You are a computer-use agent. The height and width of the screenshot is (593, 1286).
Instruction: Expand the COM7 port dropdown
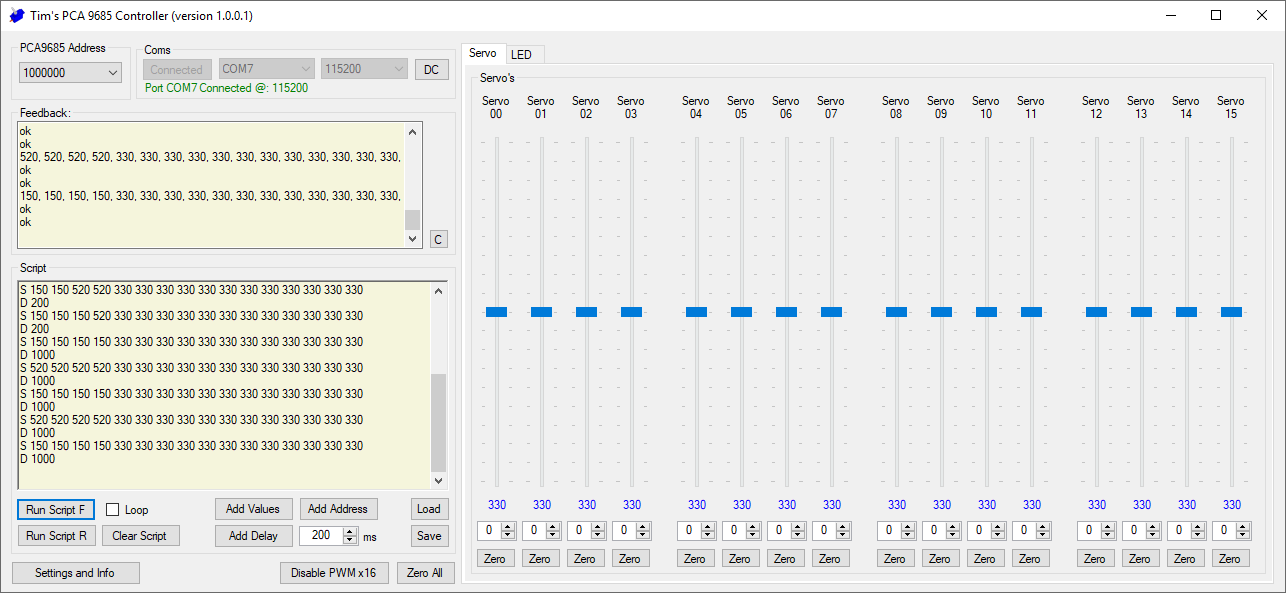[x=266, y=69]
